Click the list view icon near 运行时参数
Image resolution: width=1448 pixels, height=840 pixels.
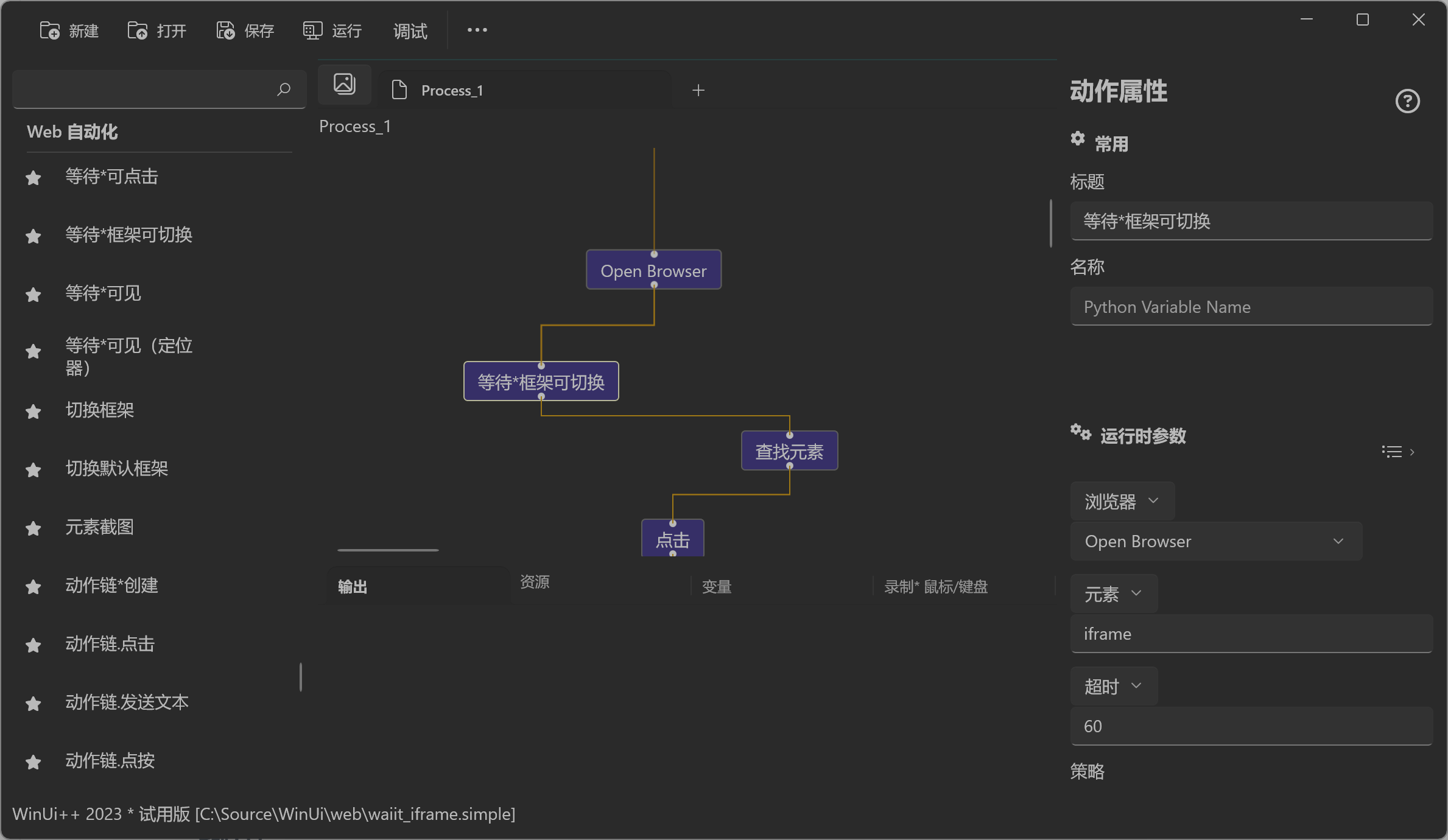coord(1391,452)
